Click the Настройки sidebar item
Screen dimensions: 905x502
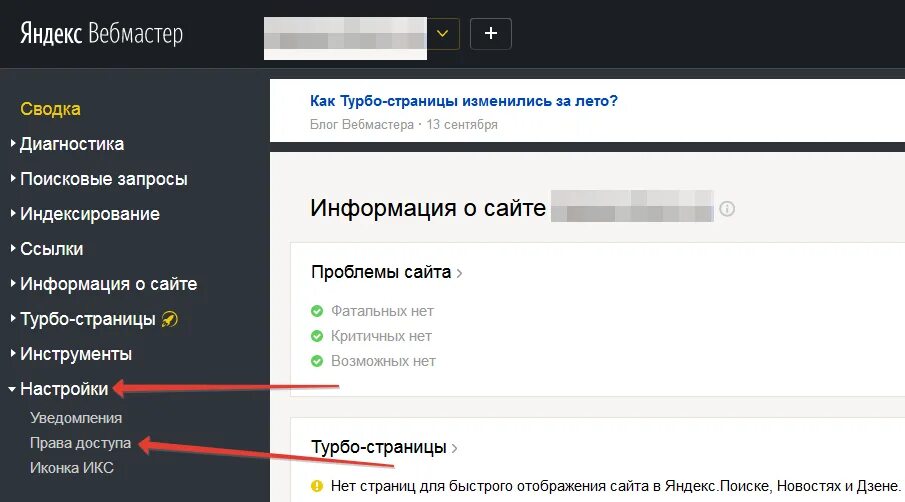click(x=64, y=389)
